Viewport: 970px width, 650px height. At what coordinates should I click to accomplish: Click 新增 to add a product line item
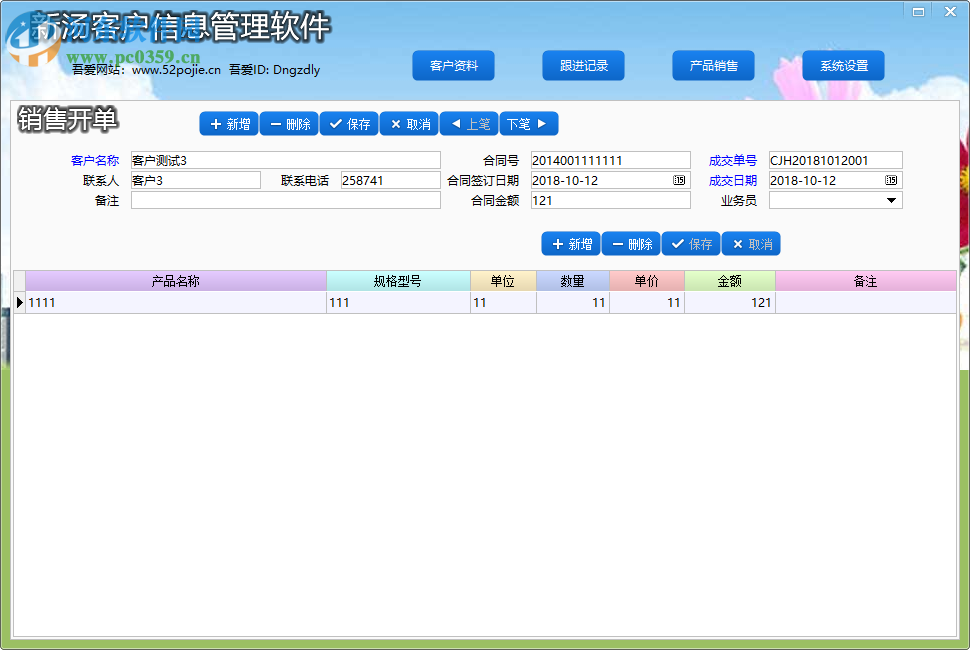[570, 243]
